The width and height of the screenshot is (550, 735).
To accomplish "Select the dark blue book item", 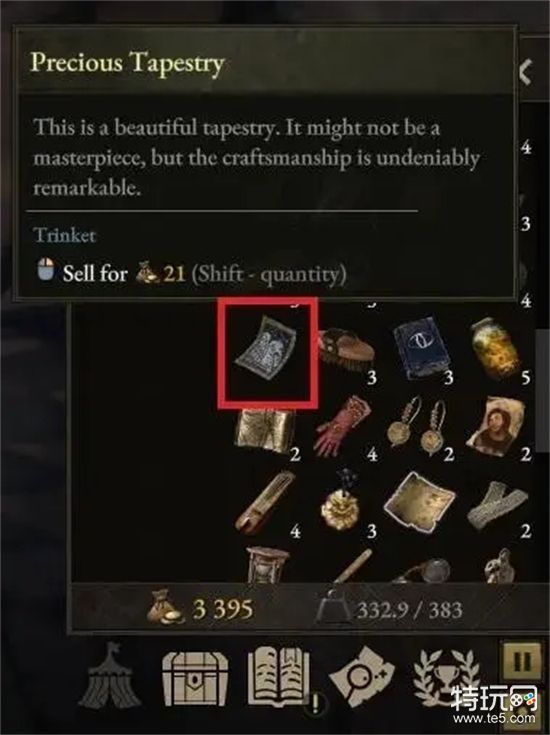I will point(423,347).
